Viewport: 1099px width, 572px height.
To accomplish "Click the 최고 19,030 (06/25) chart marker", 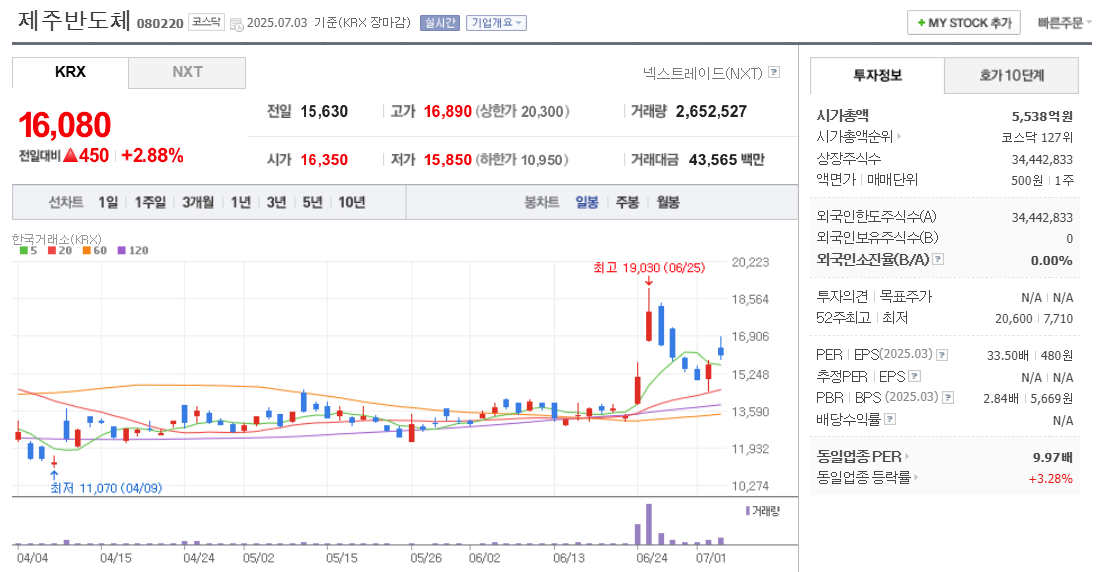I will pos(649,268).
